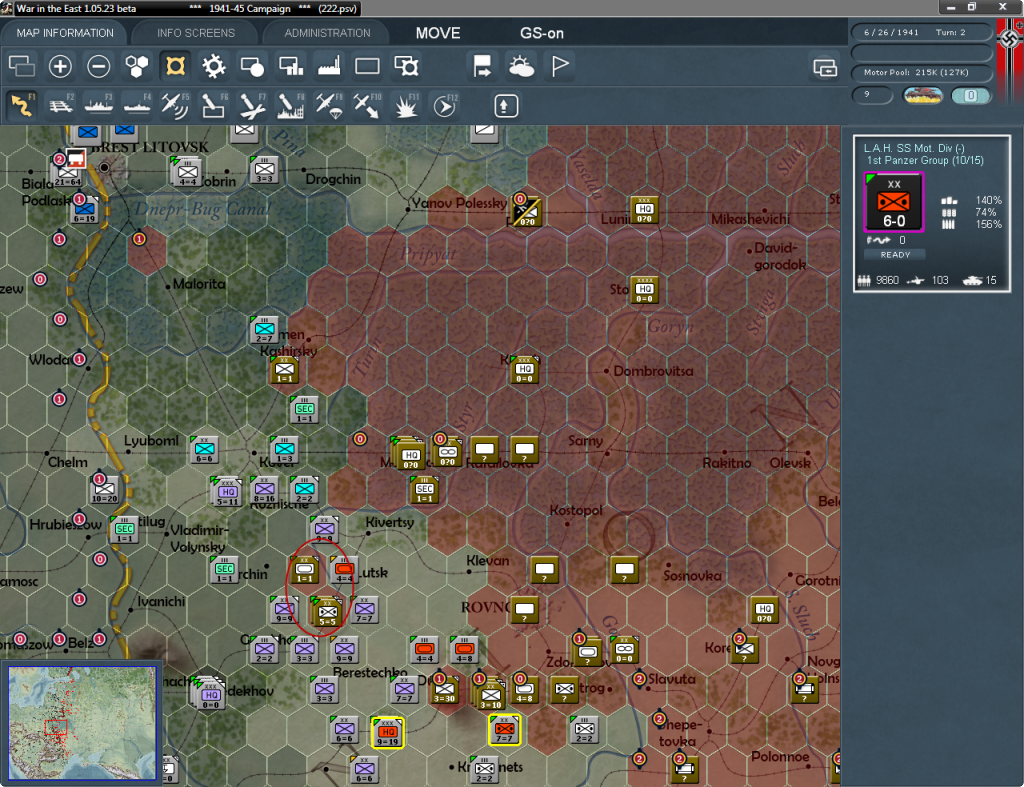Click the flag with arrow icon

pos(483,66)
